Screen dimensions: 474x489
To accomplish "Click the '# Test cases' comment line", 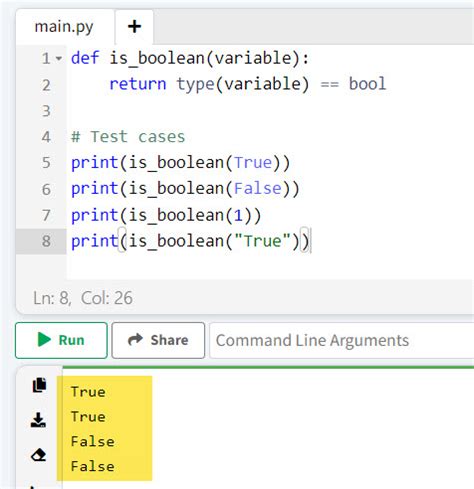I will (128, 137).
